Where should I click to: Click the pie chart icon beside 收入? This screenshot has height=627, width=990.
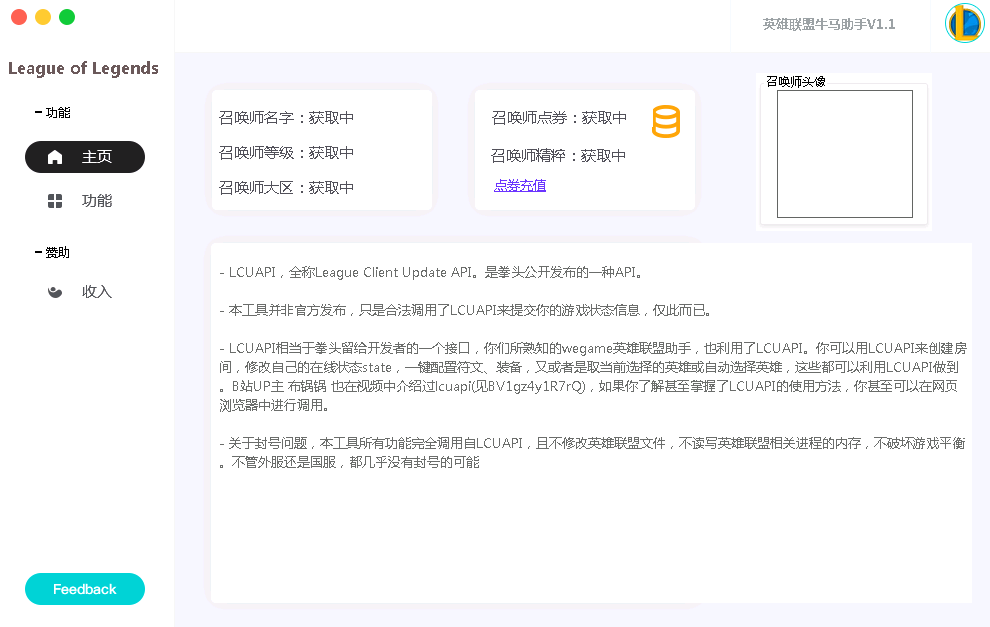pyautogui.click(x=55, y=292)
